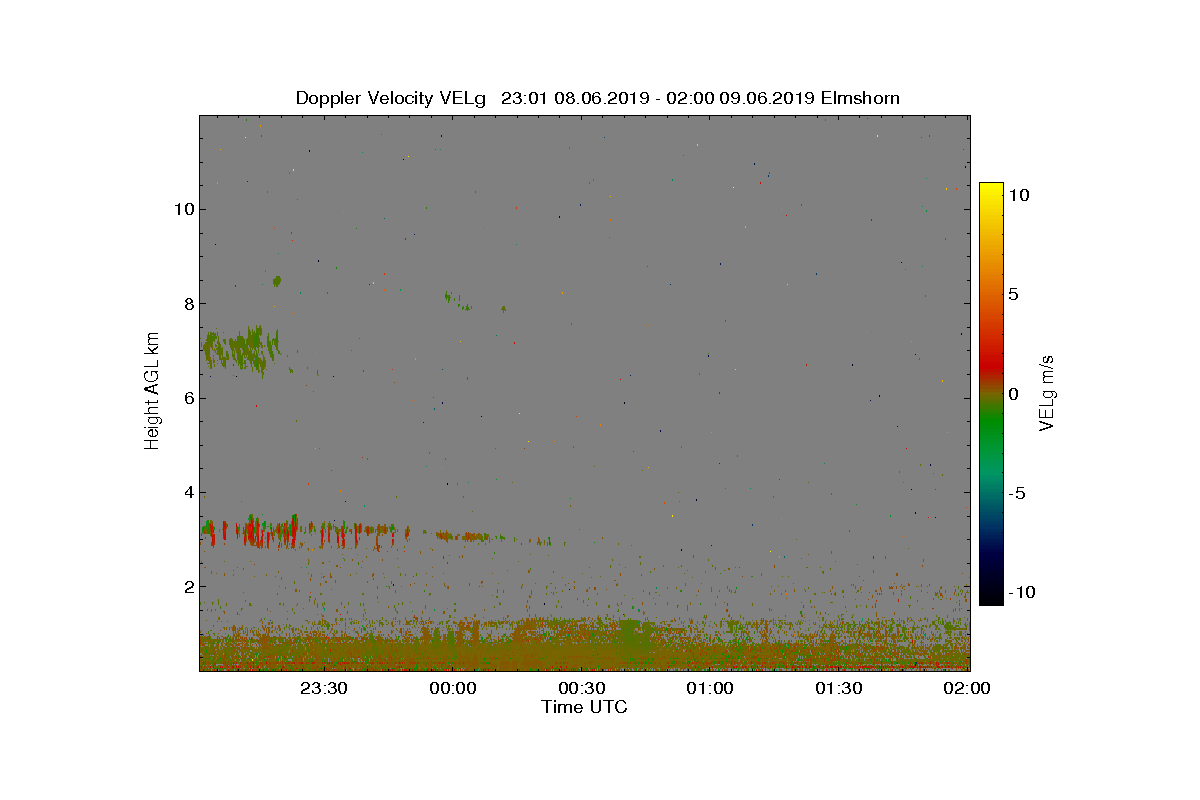
Task: Click the red-green cloud layer near 3 km
Action: [x=305, y=531]
